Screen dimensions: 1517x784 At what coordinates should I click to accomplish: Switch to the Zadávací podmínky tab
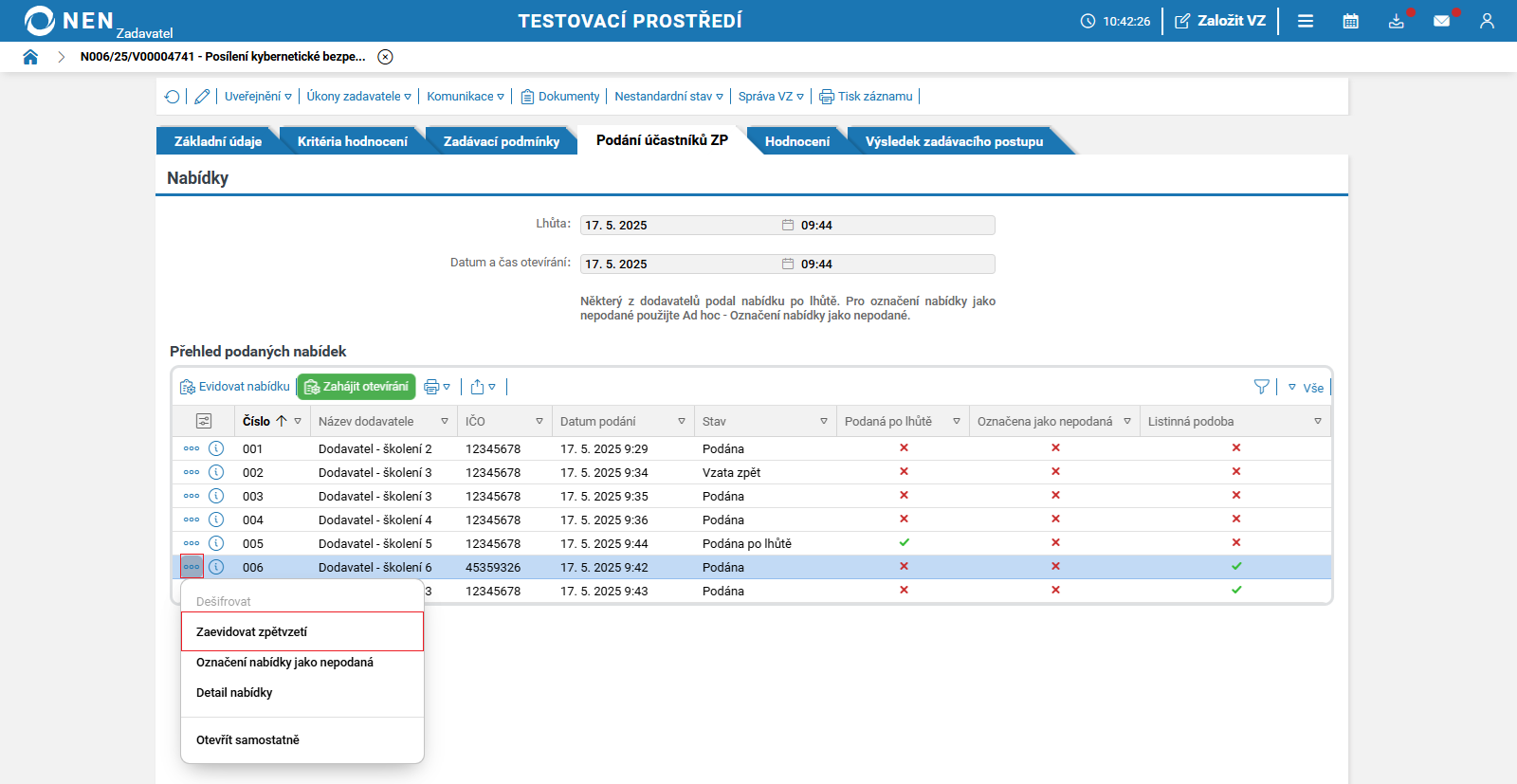[x=502, y=141]
